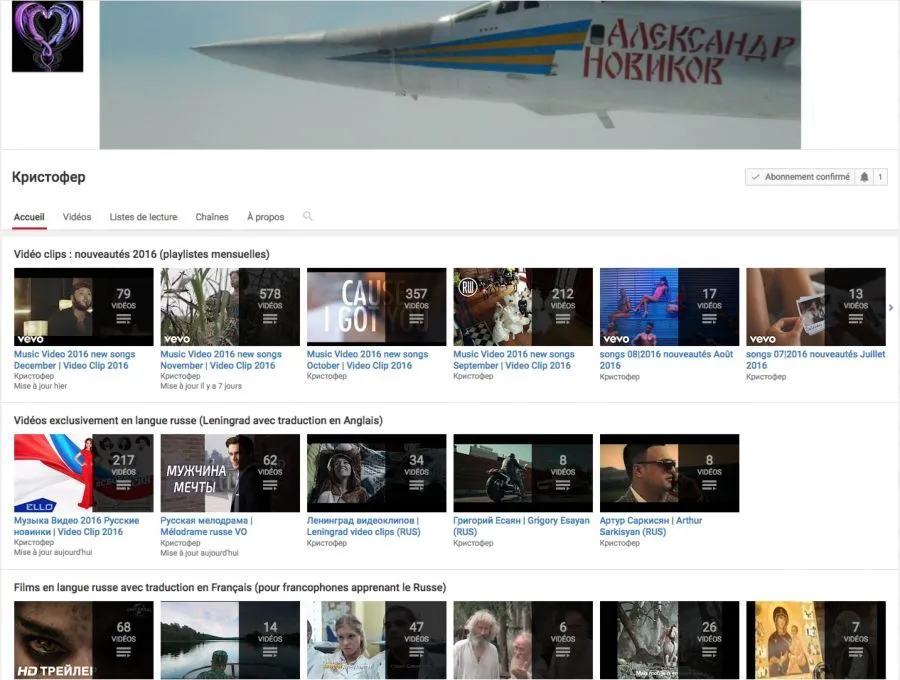The image size is (900, 680).
Task: Open the Кристофер channel avatar image
Action: click(47, 37)
